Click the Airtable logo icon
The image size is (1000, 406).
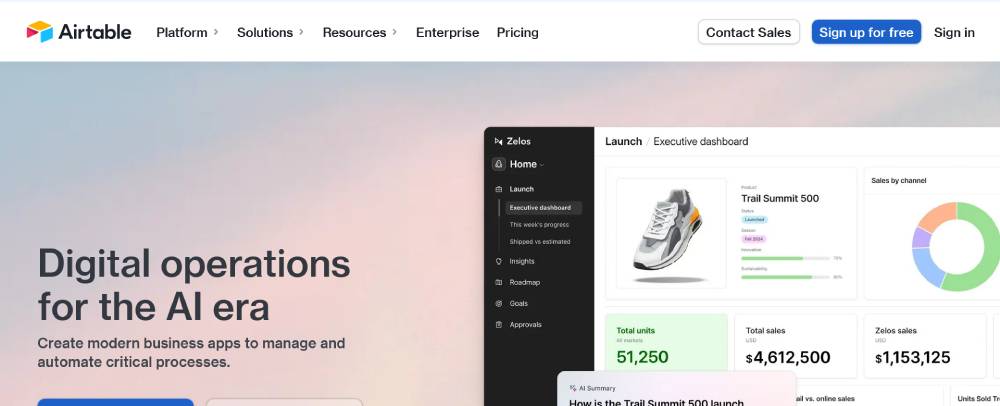tap(40, 32)
